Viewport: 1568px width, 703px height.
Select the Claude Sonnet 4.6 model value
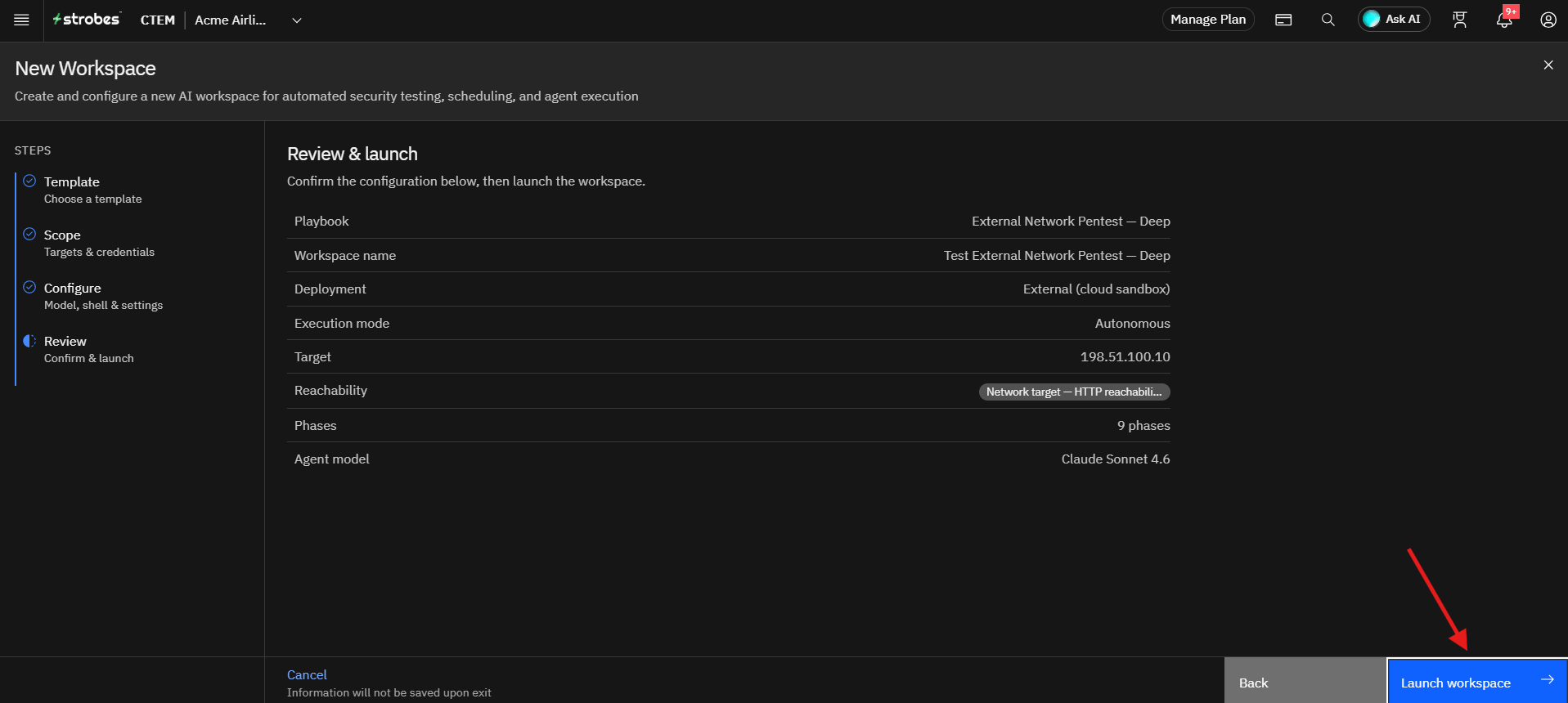[x=1116, y=459]
